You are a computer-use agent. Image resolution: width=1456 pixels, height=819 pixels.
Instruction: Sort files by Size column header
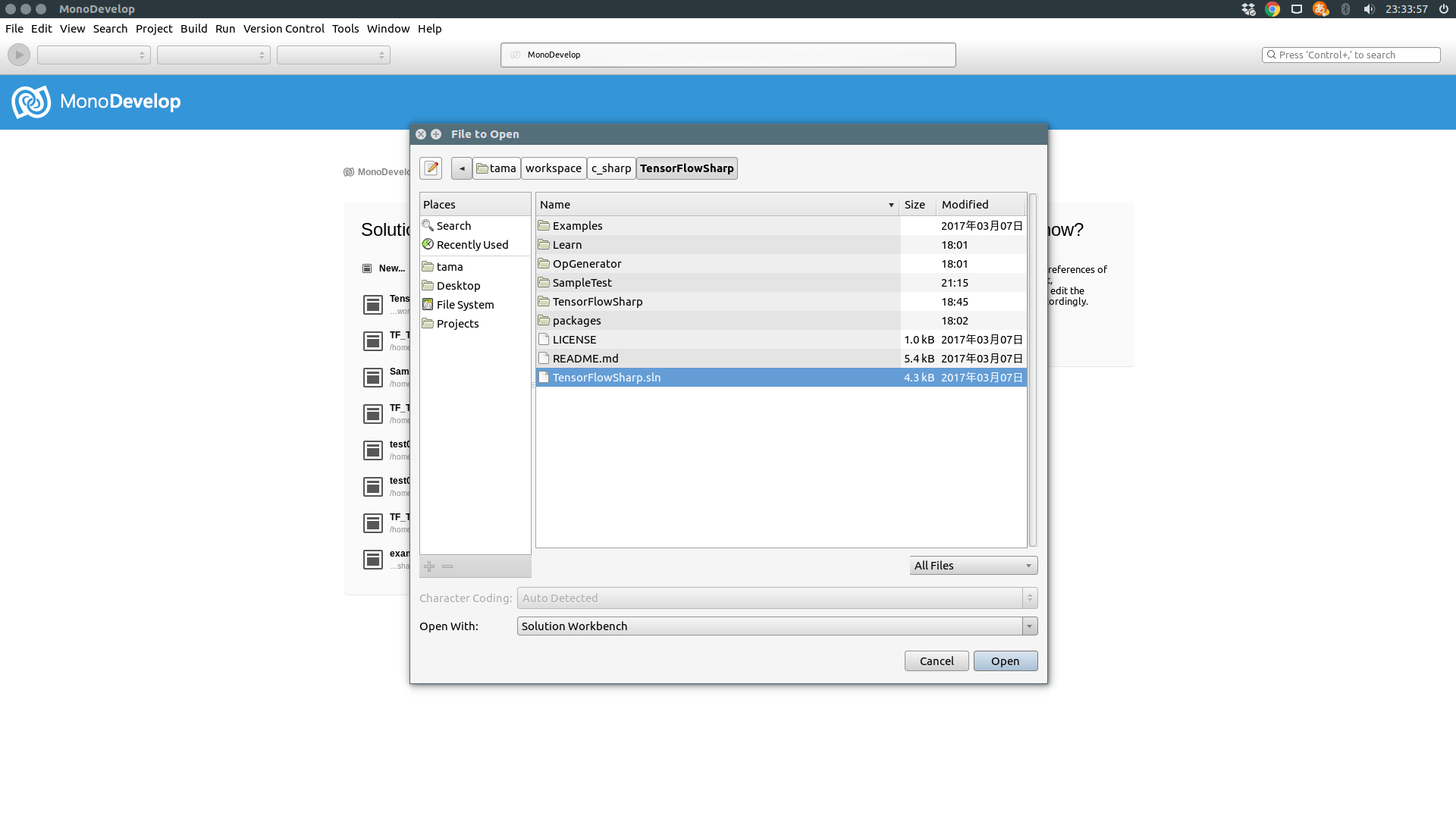pyautogui.click(x=918, y=205)
